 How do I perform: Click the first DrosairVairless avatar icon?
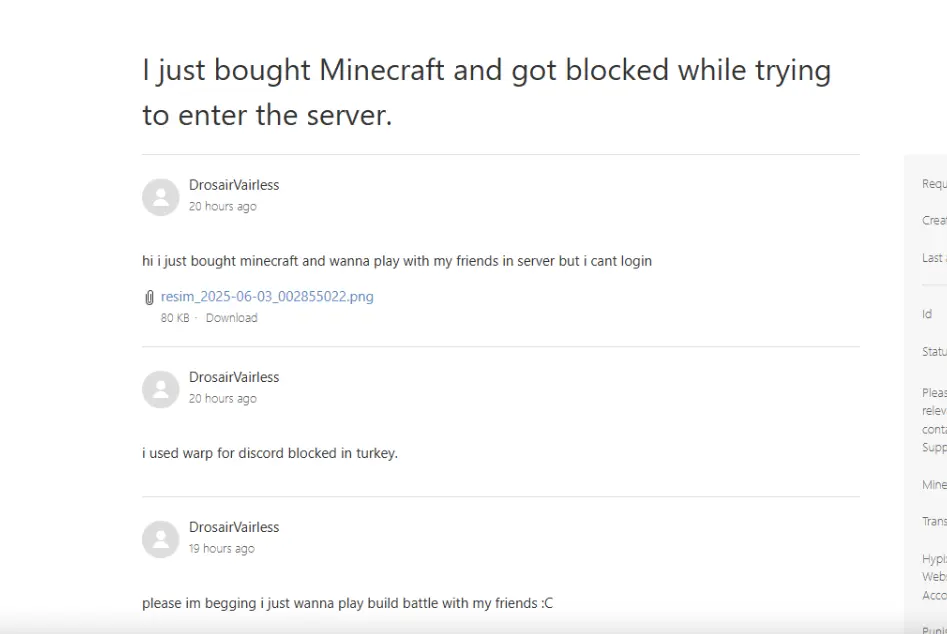click(161, 197)
